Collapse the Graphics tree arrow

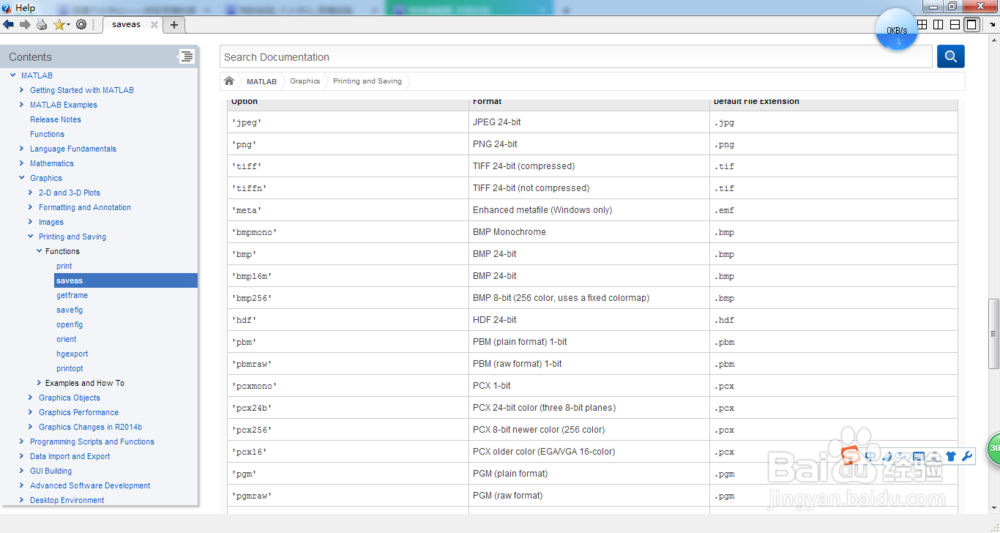[22, 178]
